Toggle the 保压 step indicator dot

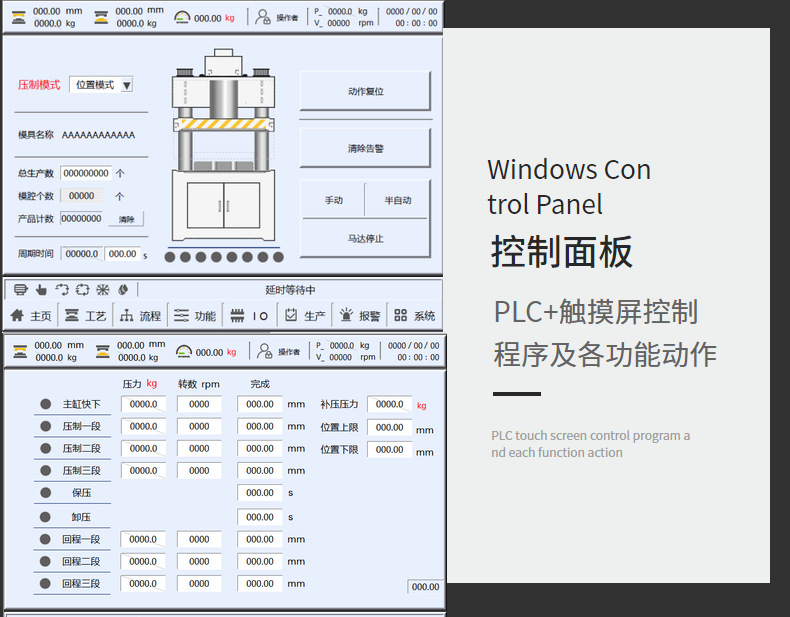click(45, 493)
